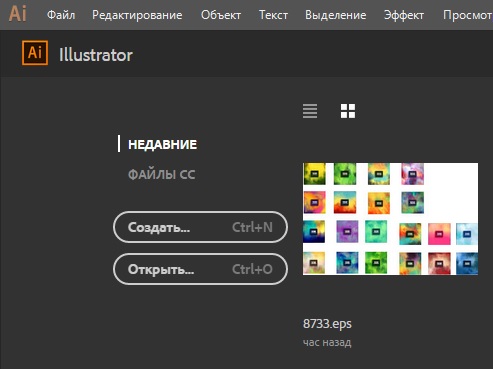This screenshot has width=493, height=369.
Task: Click the orange Illustrator Ai logo
Action: point(35,53)
